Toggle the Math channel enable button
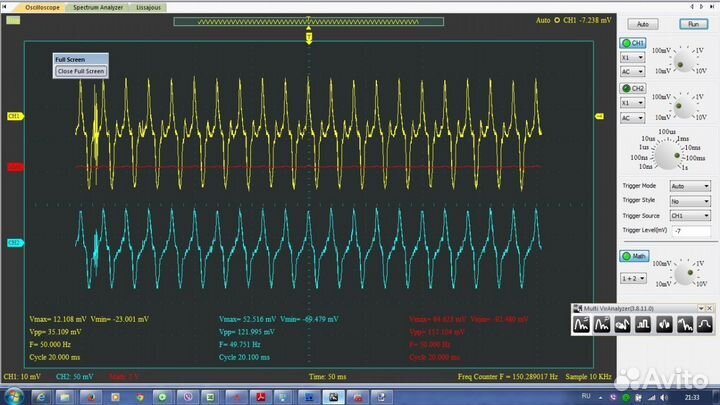The width and height of the screenshot is (720, 405). click(632, 256)
